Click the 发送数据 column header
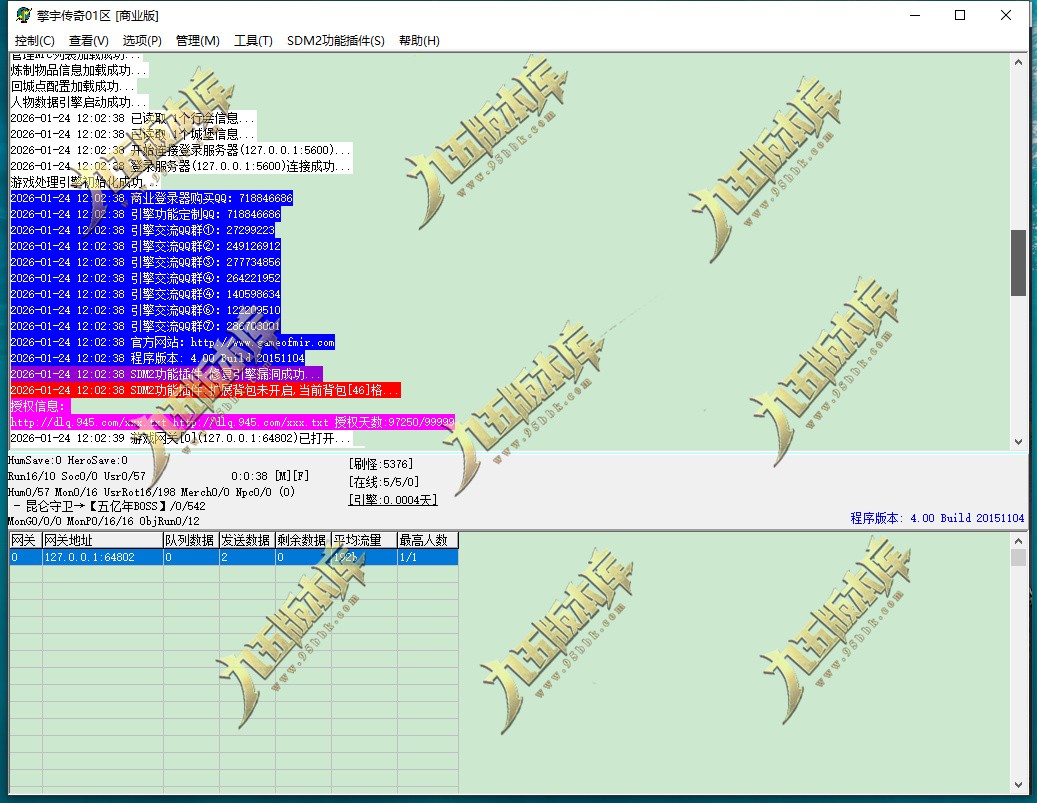This screenshot has width=1037, height=803. pyautogui.click(x=247, y=540)
